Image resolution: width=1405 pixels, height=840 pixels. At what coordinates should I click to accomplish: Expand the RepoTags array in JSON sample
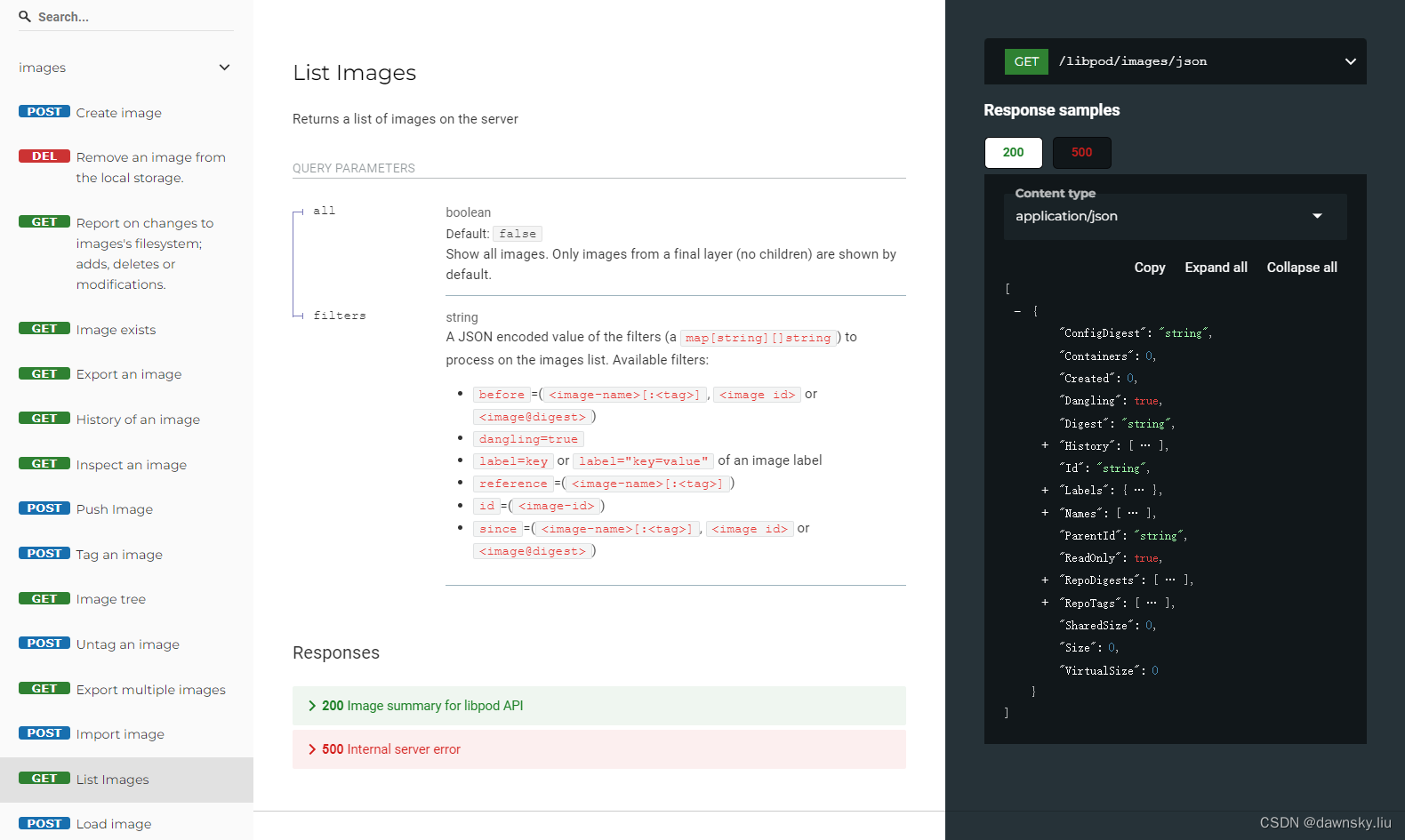coord(1045,603)
